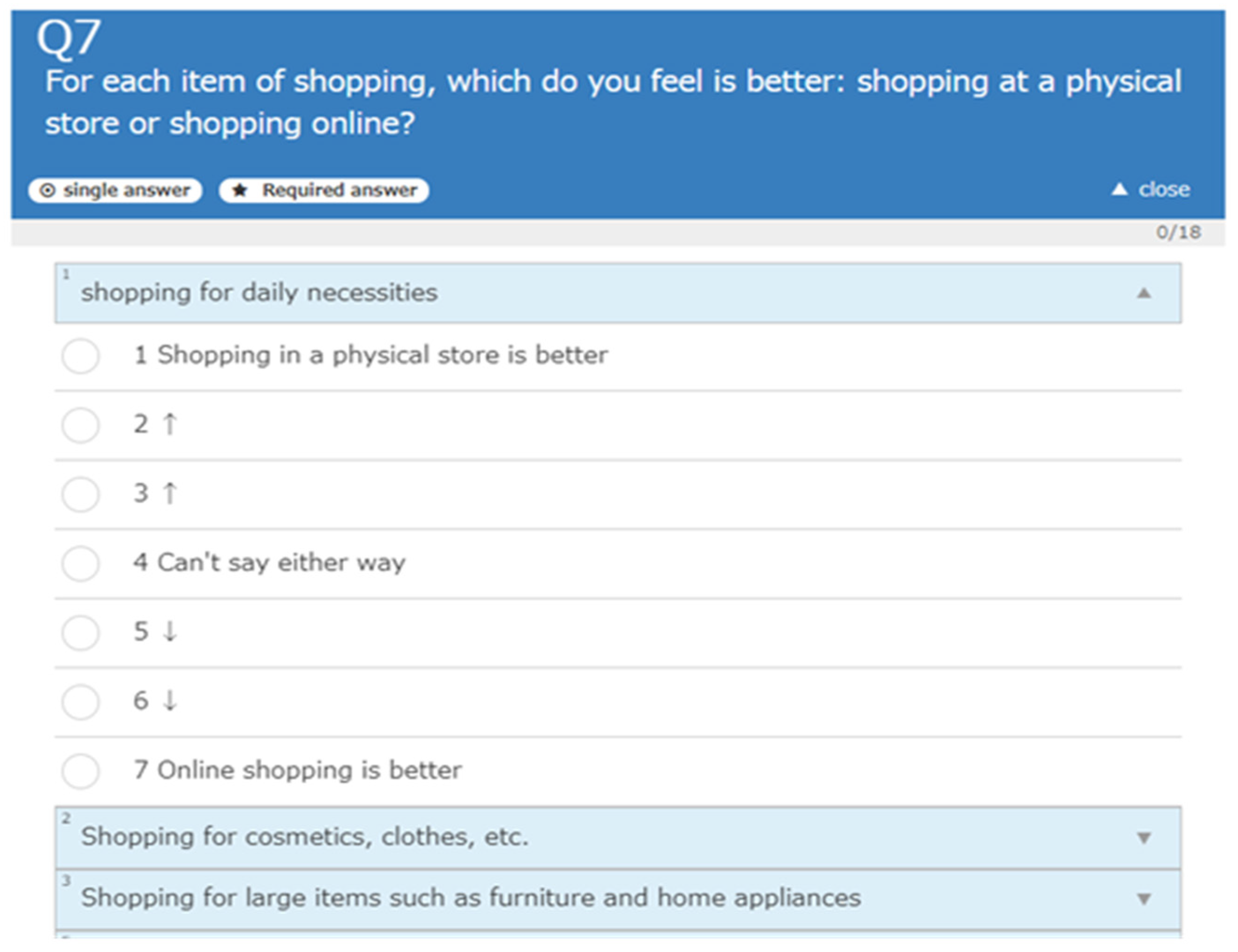Click the Required answer badge
This screenshot has height=952, width=1238.
324,191
